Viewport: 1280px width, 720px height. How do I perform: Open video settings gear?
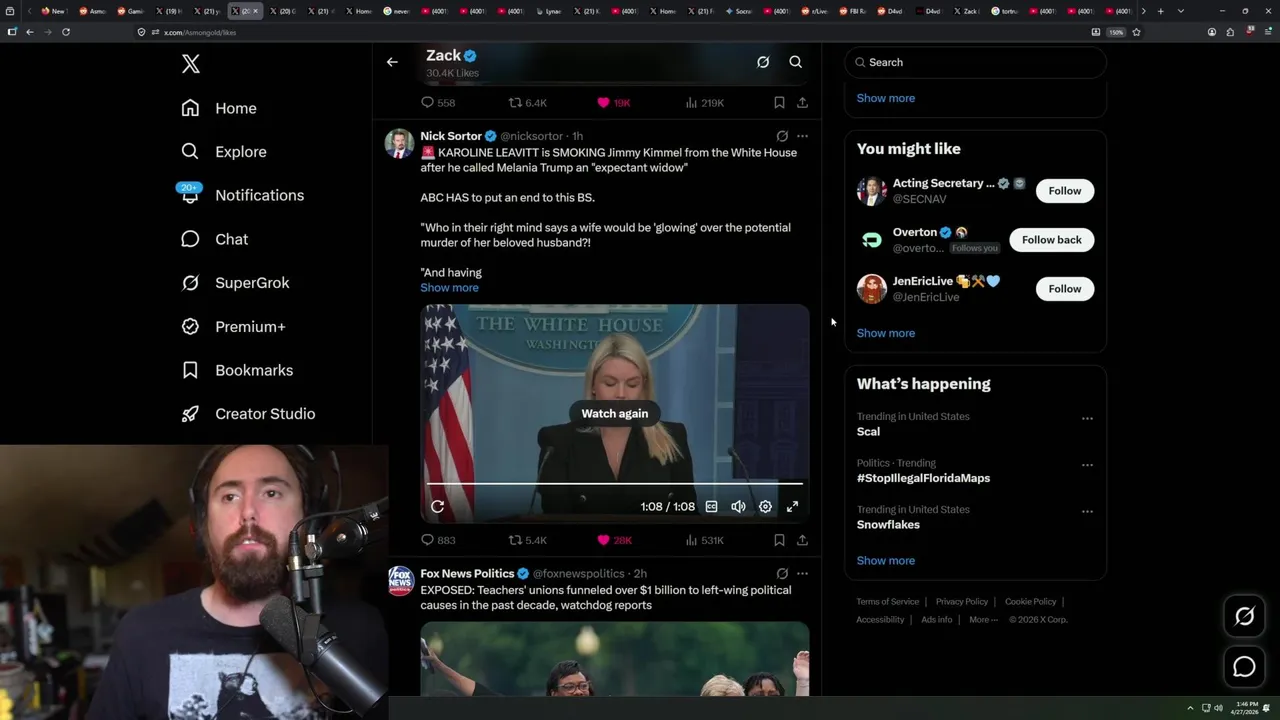[765, 507]
